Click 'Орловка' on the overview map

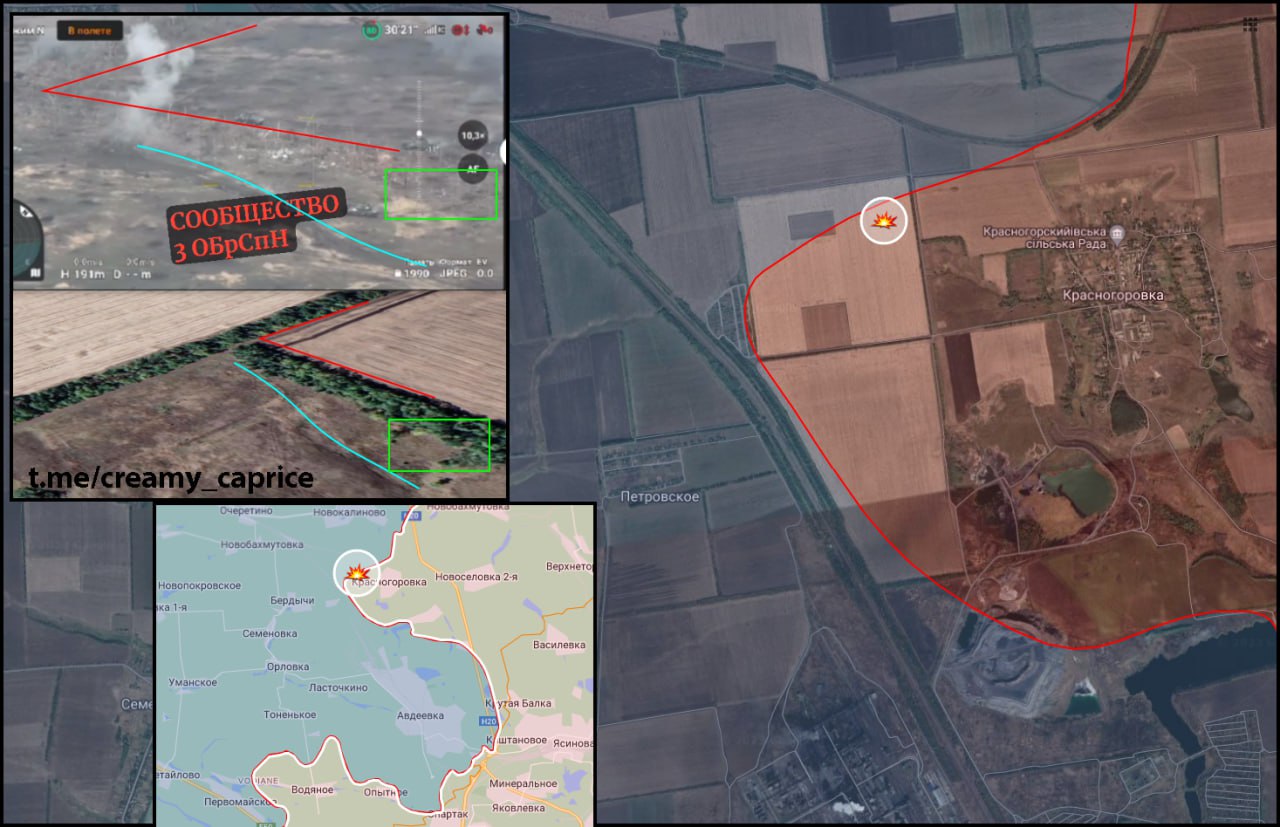[288, 666]
